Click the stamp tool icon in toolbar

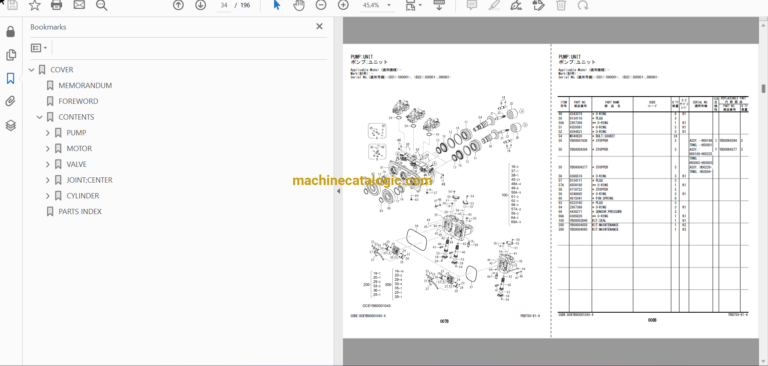(x=538, y=5)
